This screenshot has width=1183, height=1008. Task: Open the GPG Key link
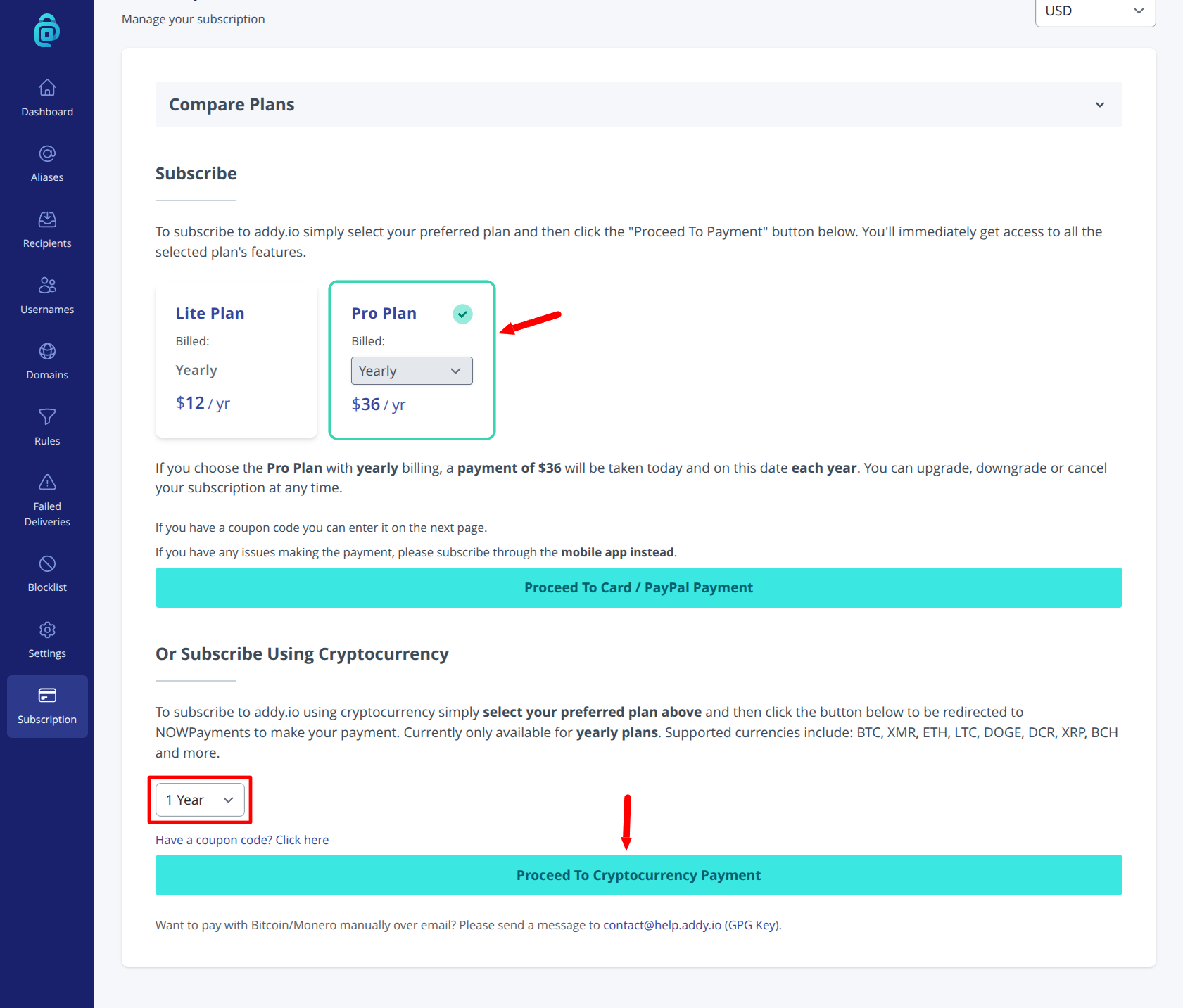pos(752,925)
